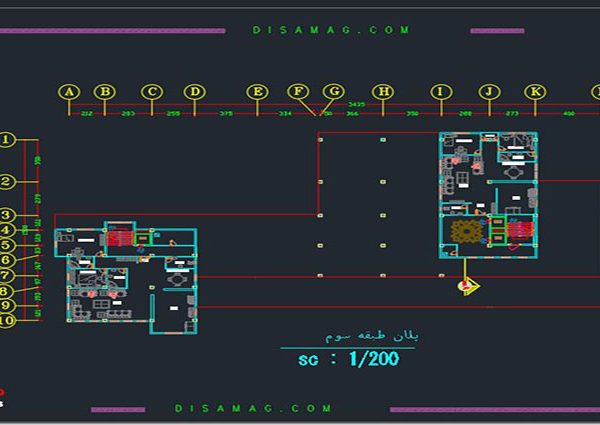Select the 375 dimension between D and E
600x425 pixels.
point(226,114)
